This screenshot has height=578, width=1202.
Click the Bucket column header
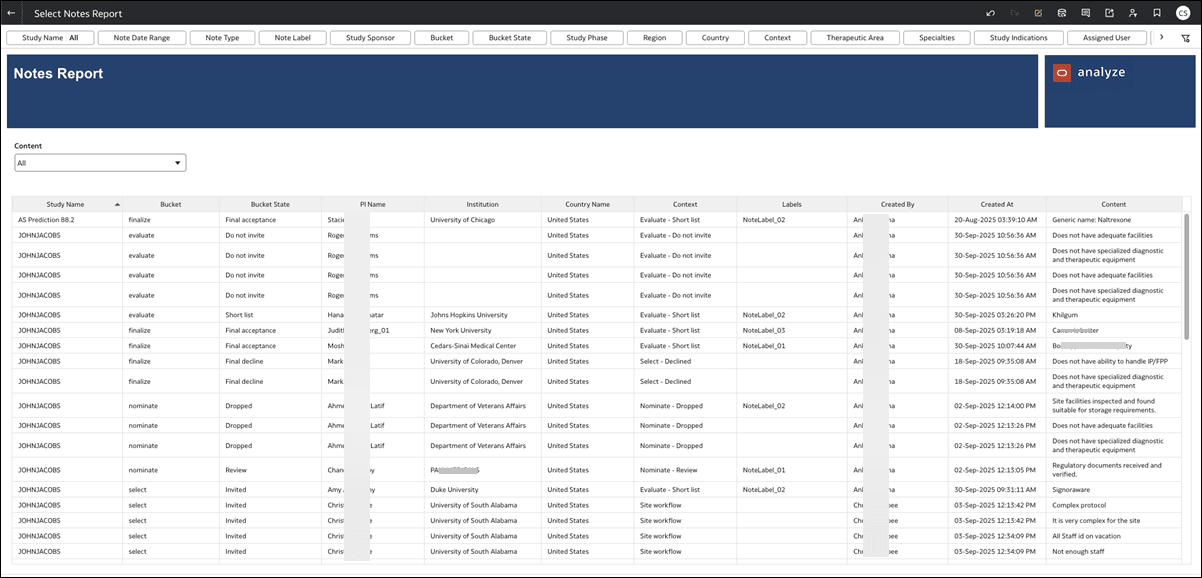(x=171, y=204)
